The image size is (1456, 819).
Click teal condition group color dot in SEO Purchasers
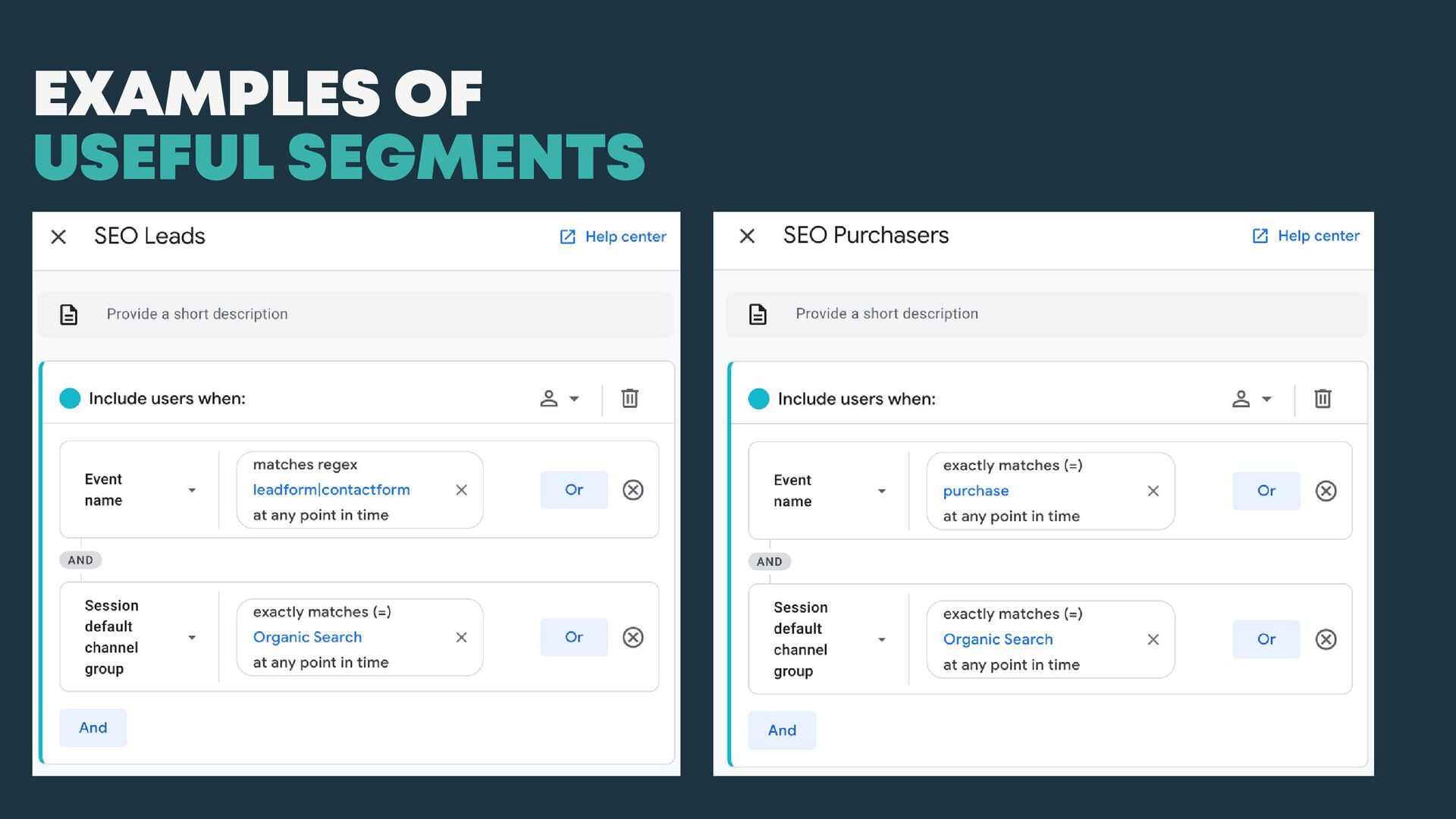click(758, 399)
